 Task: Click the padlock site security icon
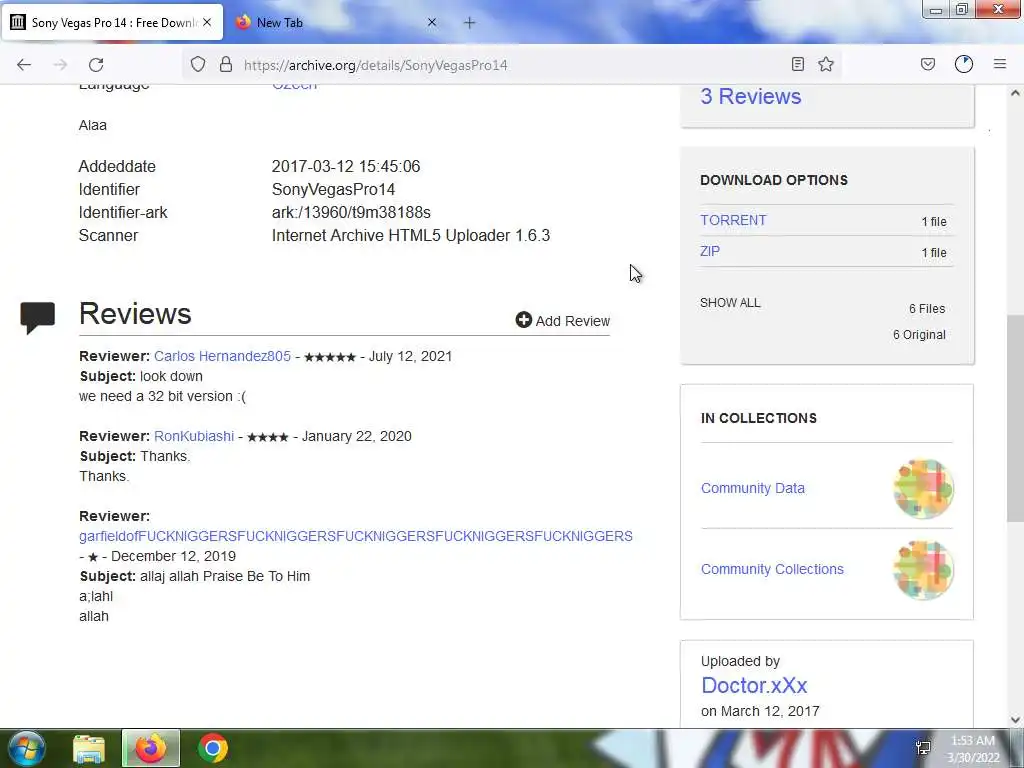pyautogui.click(x=226, y=64)
